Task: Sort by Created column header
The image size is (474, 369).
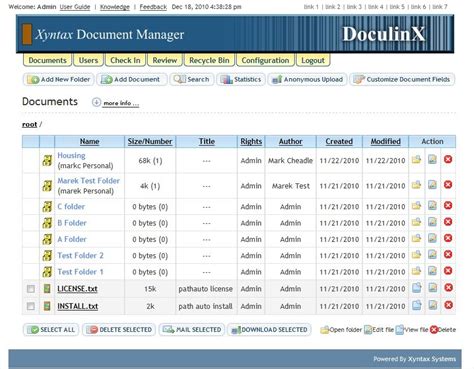Action: point(339,141)
